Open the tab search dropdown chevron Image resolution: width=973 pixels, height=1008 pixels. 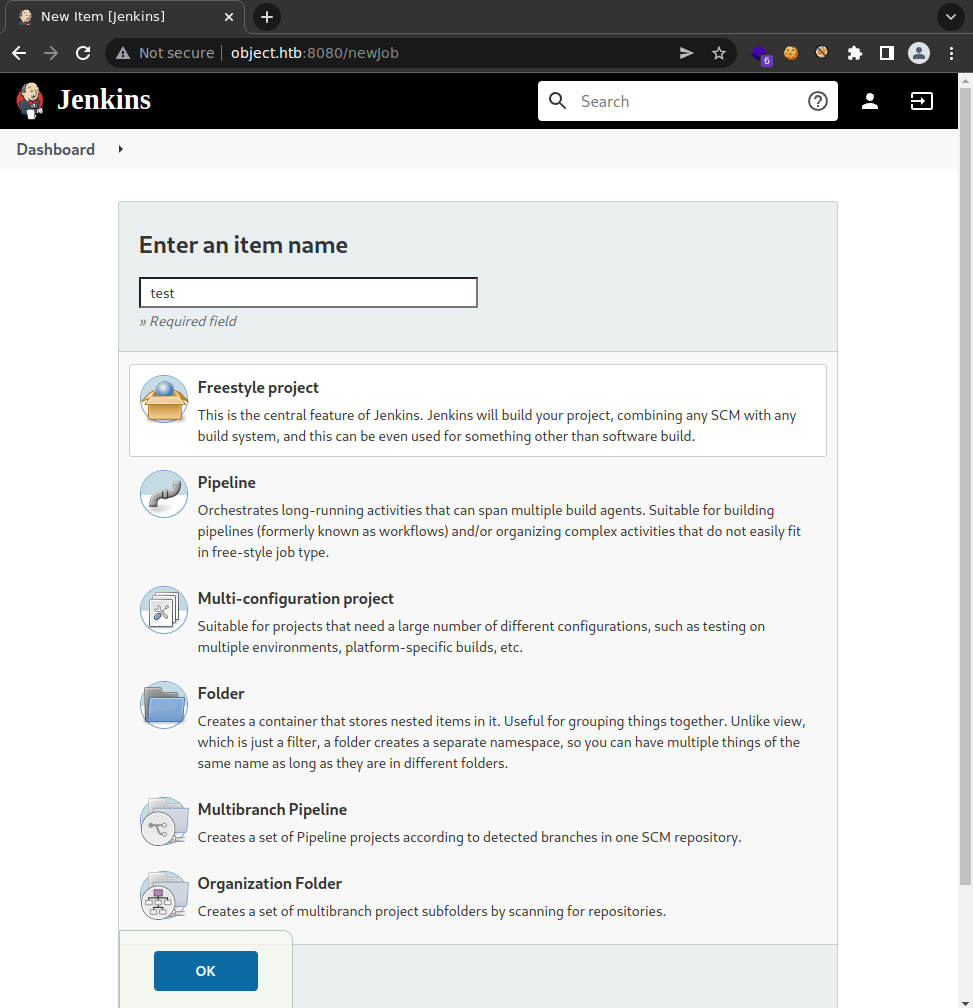tap(950, 17)
